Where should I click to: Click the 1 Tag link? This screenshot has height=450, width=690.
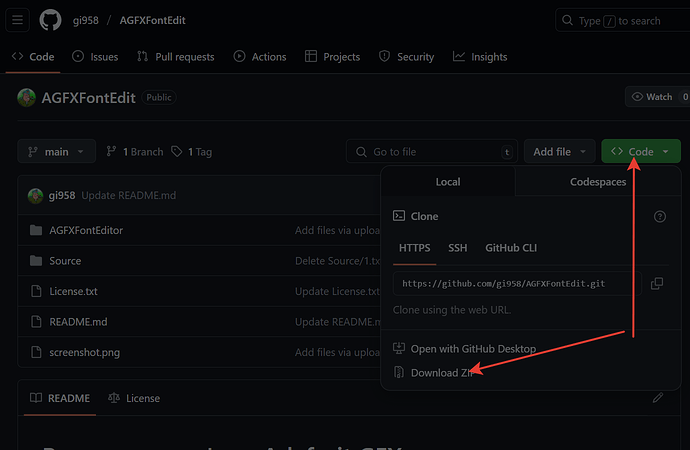click(192, 152)
